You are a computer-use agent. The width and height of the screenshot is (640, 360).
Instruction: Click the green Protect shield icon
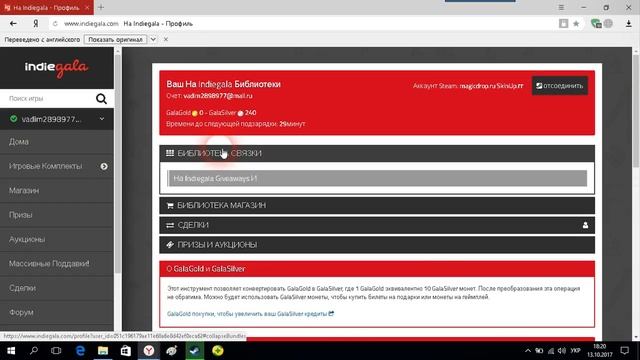pyautogui.click(x=596, y=24)
